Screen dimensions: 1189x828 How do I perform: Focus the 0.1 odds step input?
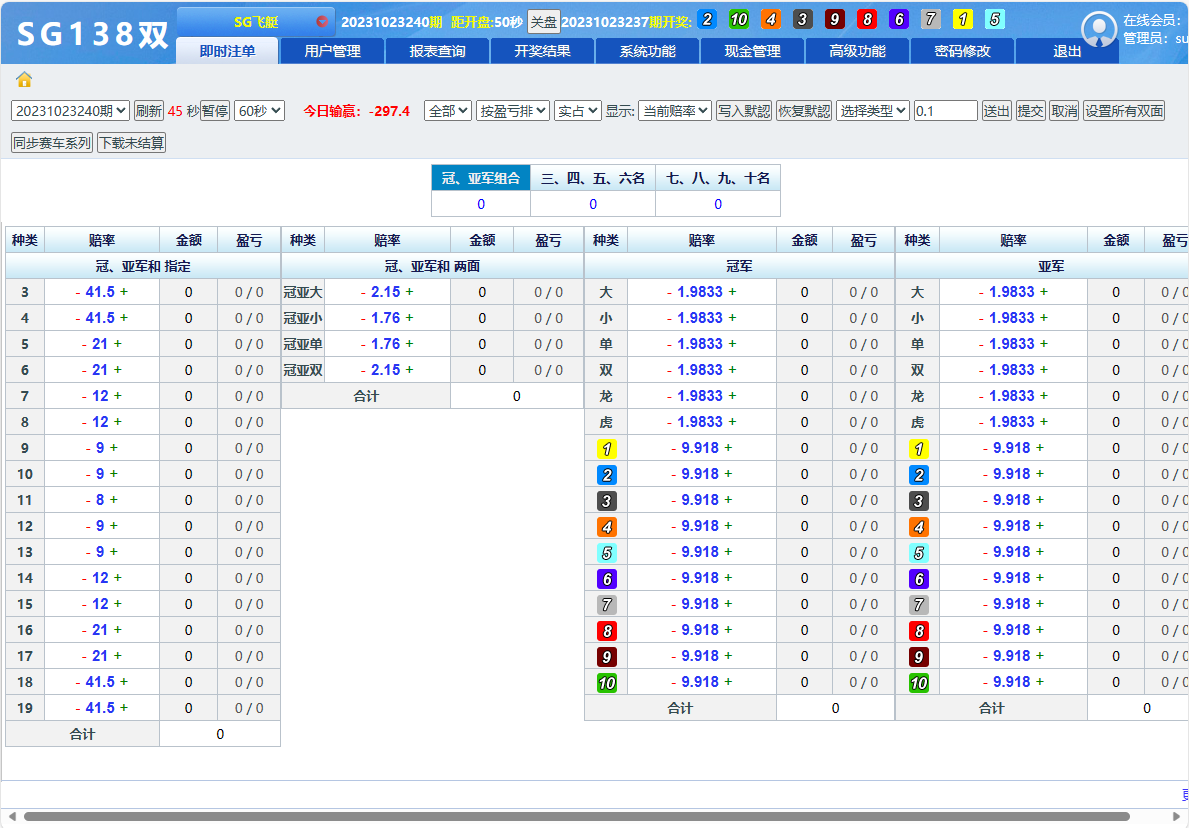pos(946,111)
